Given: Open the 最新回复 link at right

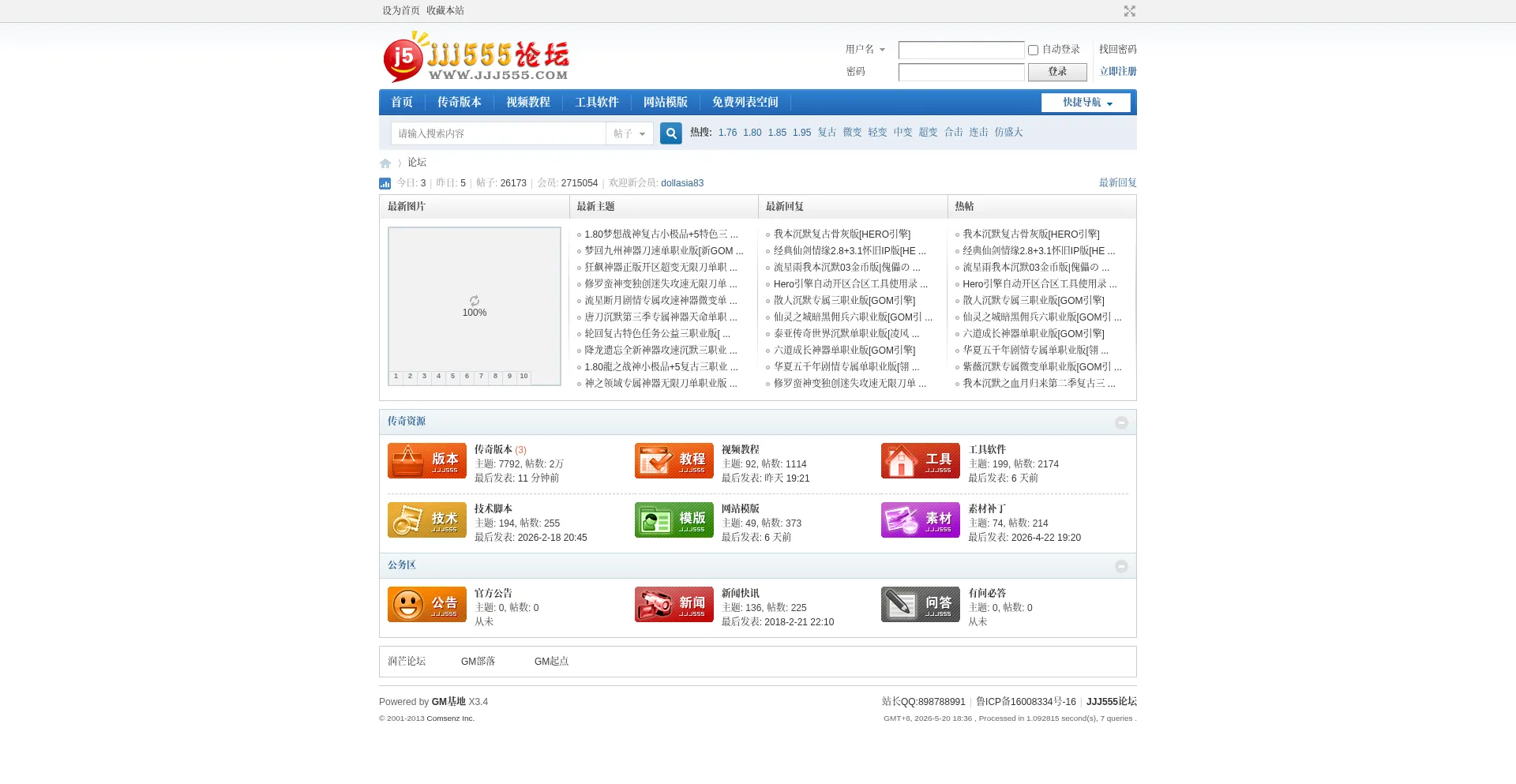Looking at the screenshot, I should click(x=1118, y=182).
